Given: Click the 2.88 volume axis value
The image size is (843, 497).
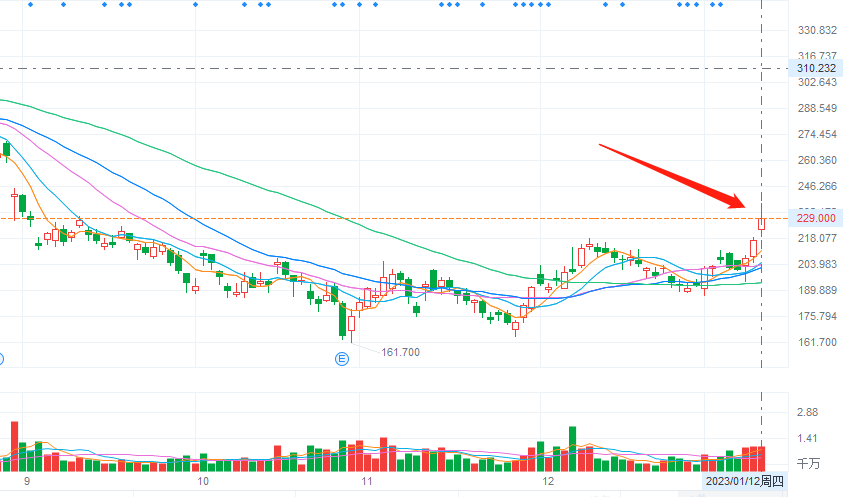Looking at the screenshot, I should 807,412.
